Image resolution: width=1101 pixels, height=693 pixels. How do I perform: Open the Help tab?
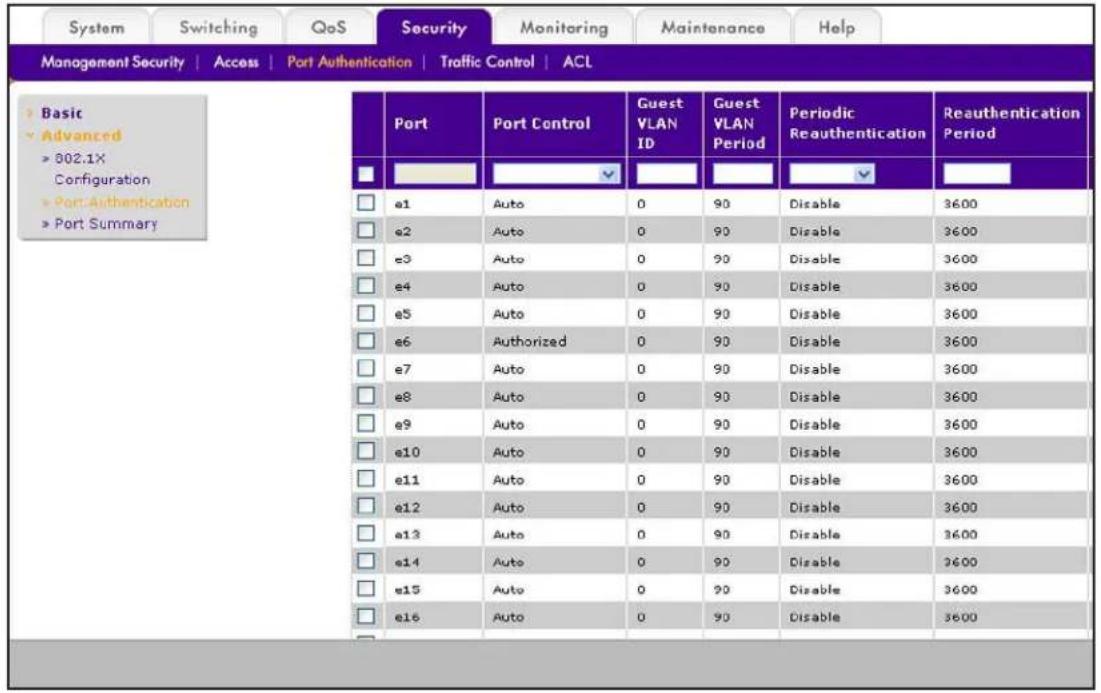point(836,27)
